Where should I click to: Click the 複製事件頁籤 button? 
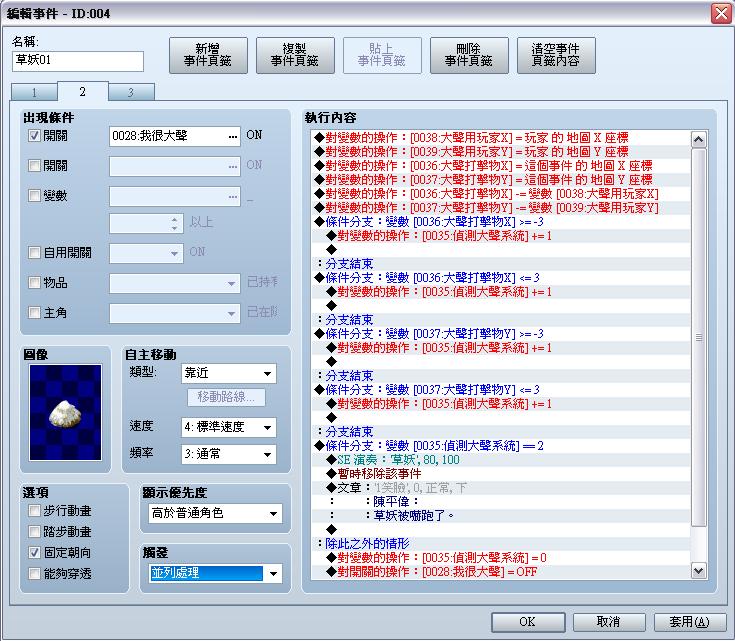295,55
